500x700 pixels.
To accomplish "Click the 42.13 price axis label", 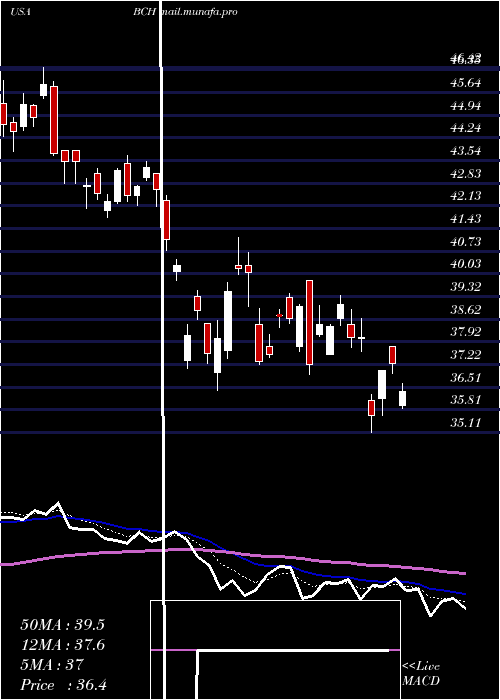I will pyautogui.click(x=466, y=196).
